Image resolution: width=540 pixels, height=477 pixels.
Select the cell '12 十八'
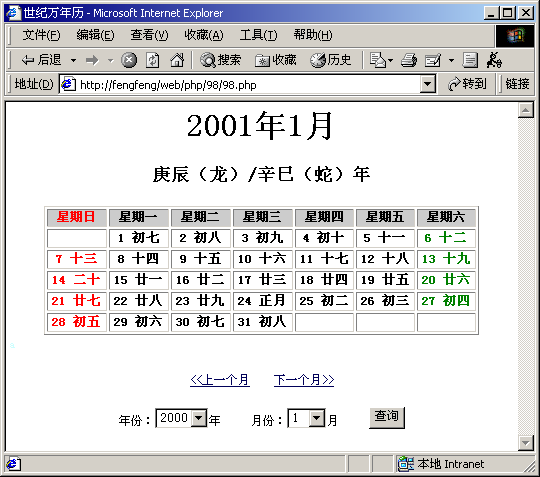(x=385, y=259)
